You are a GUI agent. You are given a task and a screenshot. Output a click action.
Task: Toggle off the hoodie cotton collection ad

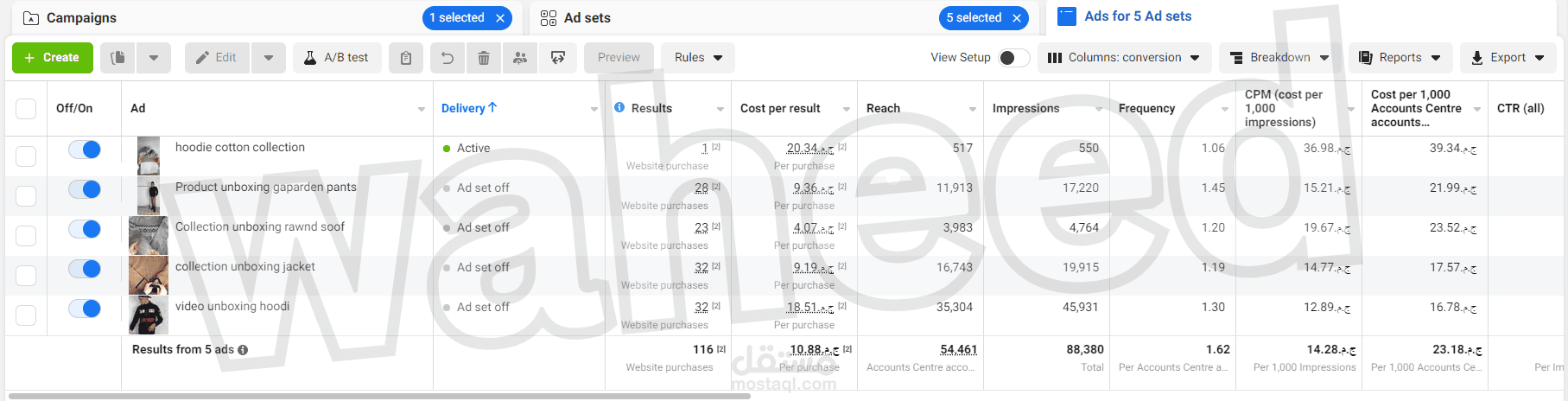tap(85, 150)
